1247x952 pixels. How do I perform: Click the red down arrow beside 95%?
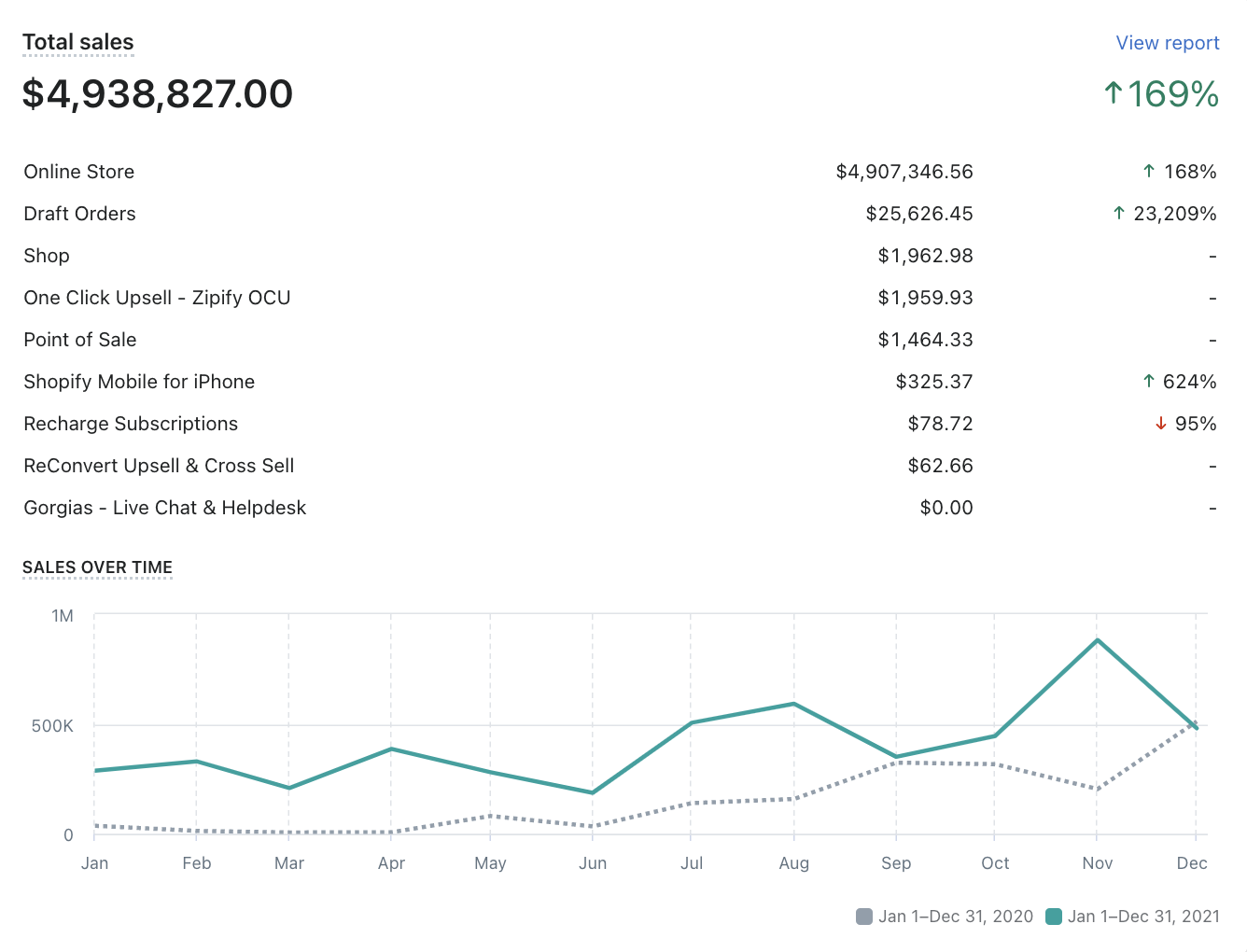(1161, 424)
